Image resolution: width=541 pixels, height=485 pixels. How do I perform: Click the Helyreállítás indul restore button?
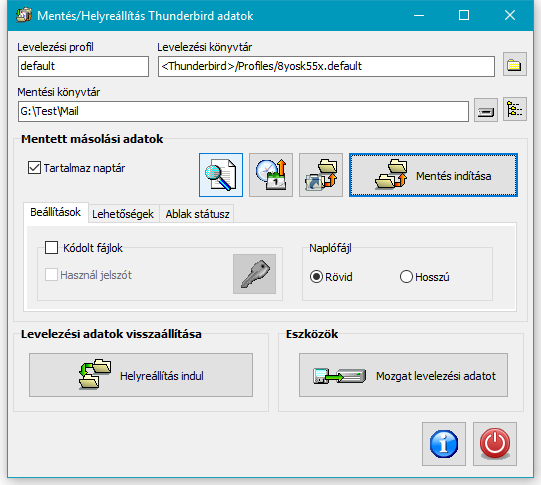141,375
